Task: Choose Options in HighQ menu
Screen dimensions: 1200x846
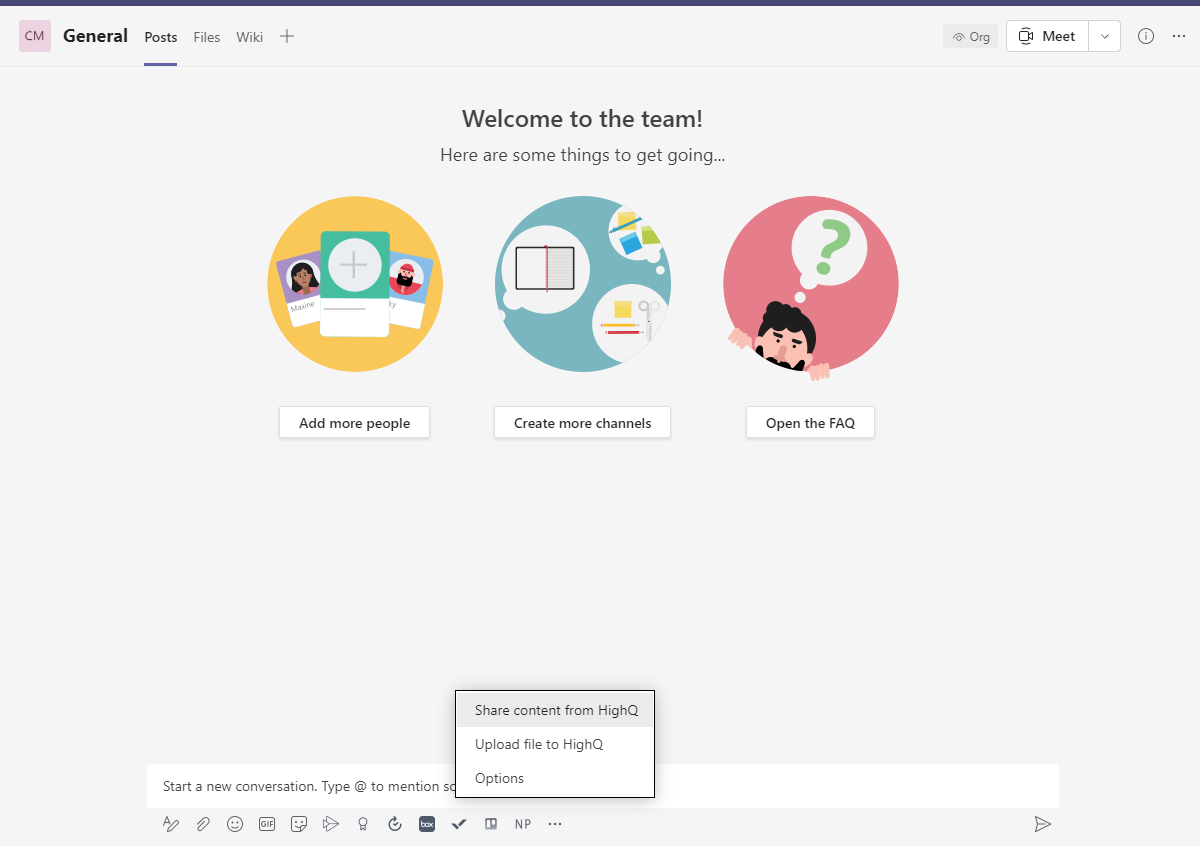Action: [555, 778]
